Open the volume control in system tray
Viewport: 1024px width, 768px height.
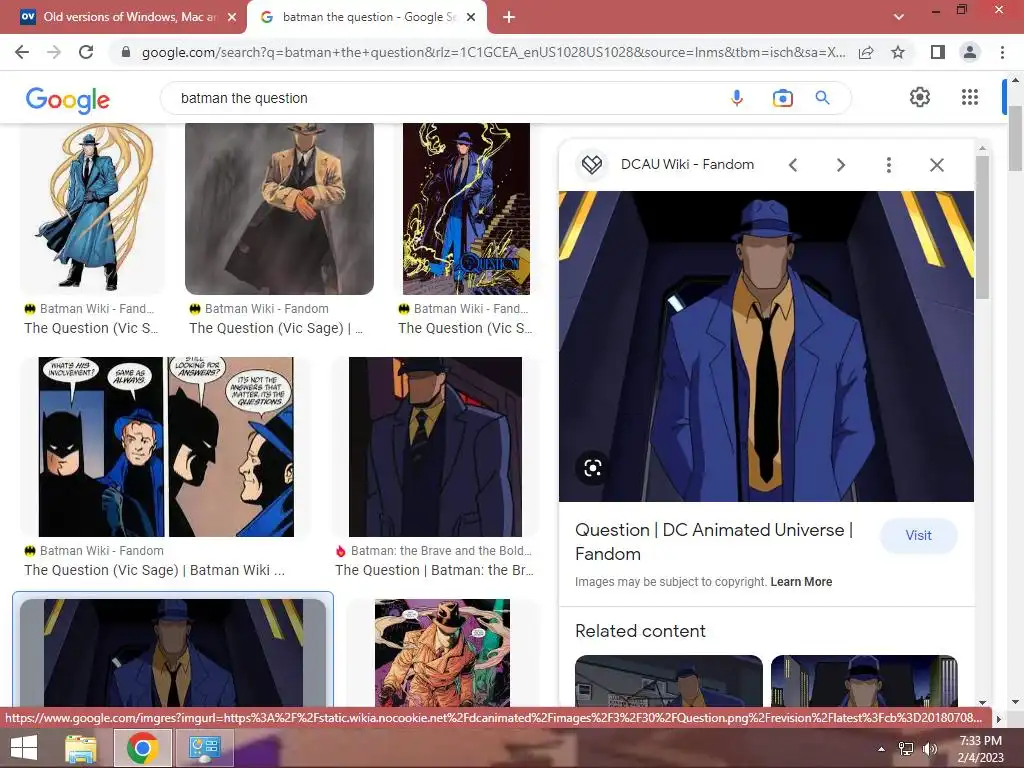pos(929,749)
